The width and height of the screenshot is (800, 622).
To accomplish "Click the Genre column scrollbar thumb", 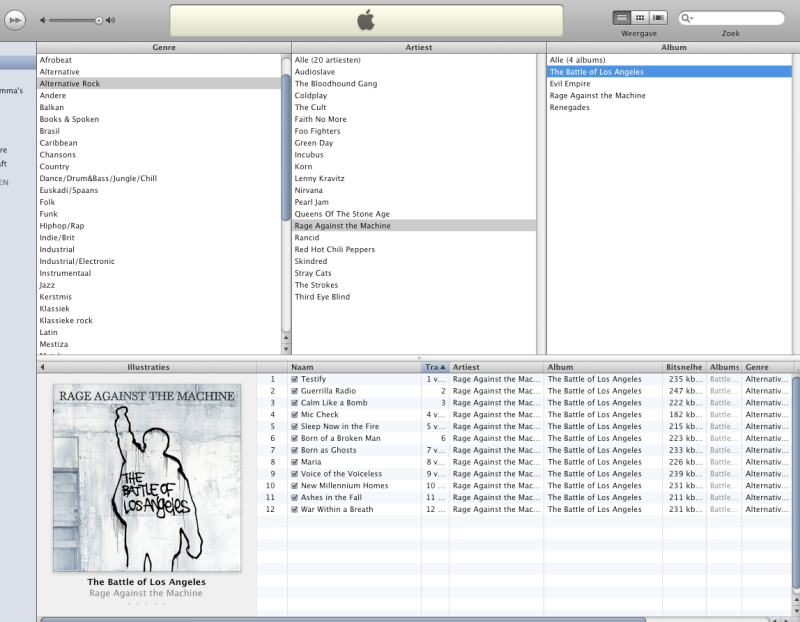I will pos(286,147).
